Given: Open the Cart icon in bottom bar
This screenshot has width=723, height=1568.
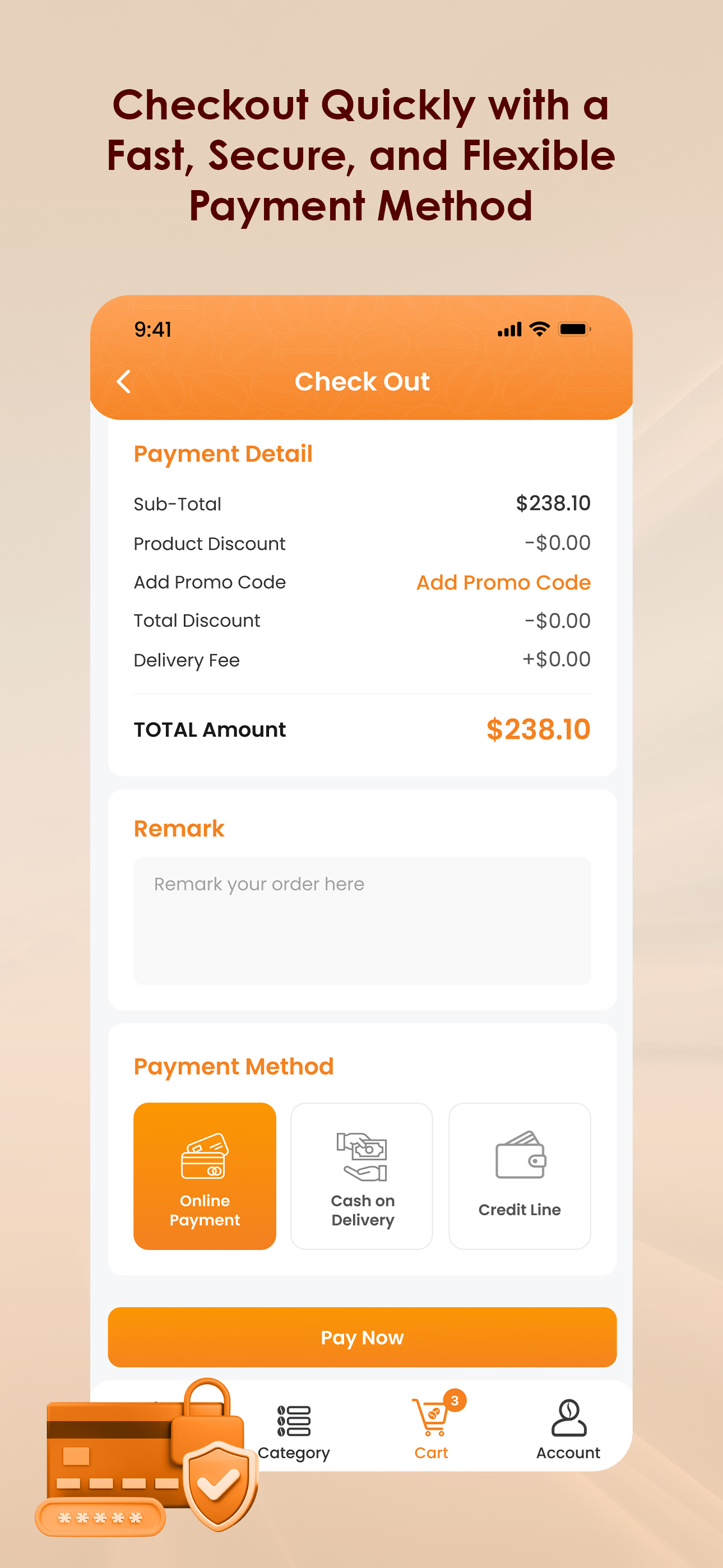Looking at the screenshot, I should 431,1418.
